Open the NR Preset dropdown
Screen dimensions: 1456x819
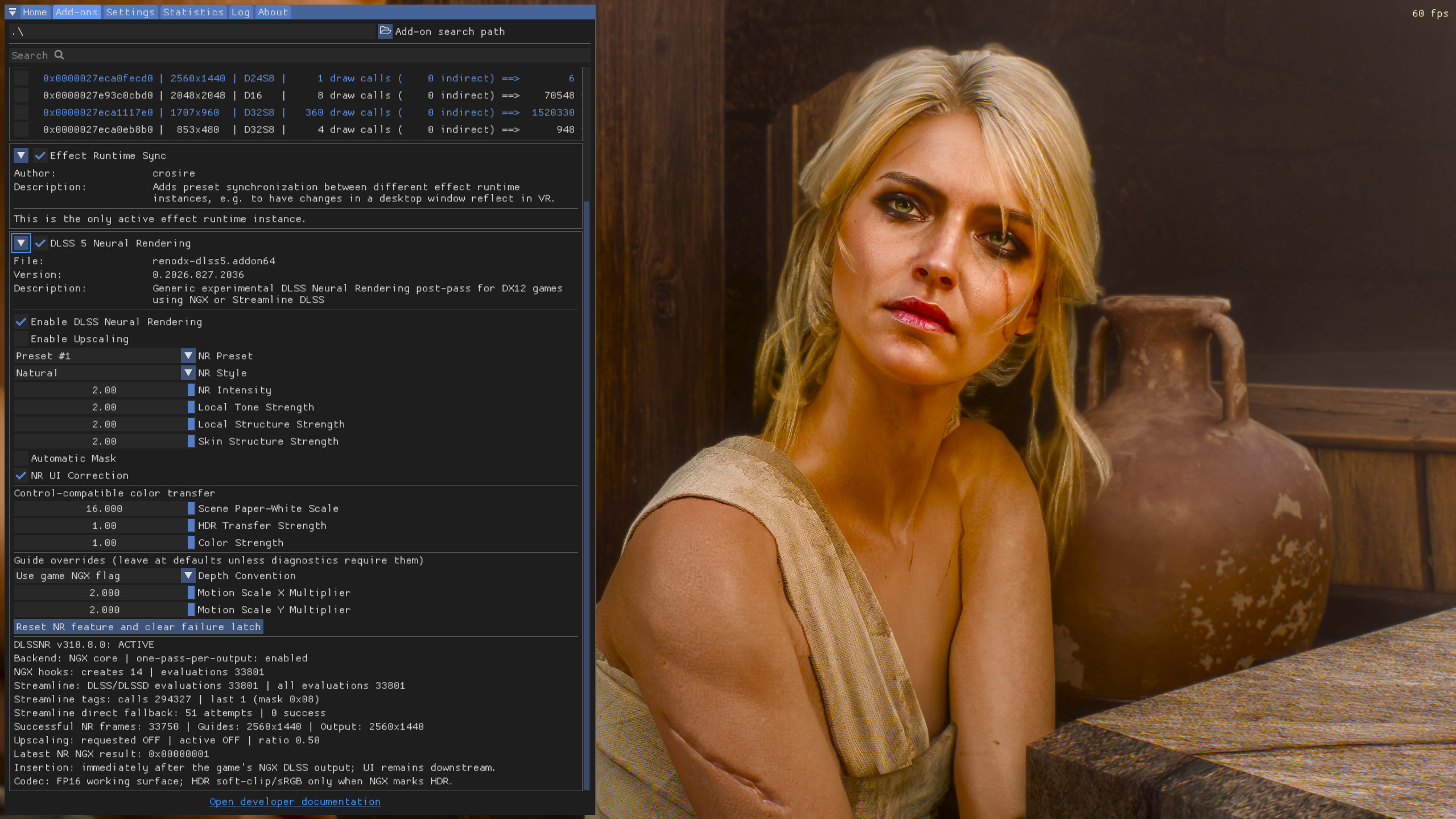(105, 356)
